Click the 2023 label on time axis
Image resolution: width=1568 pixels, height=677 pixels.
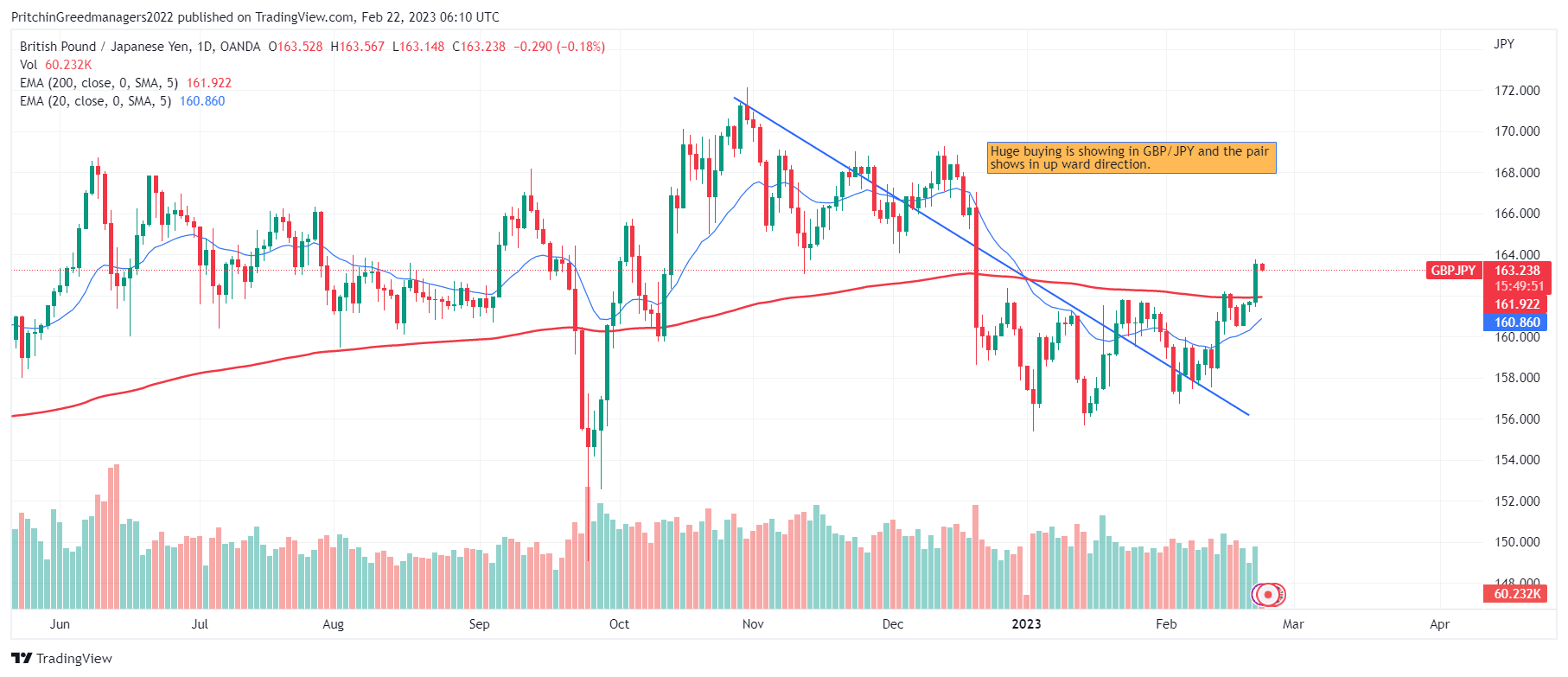(x=1026, y=624)
